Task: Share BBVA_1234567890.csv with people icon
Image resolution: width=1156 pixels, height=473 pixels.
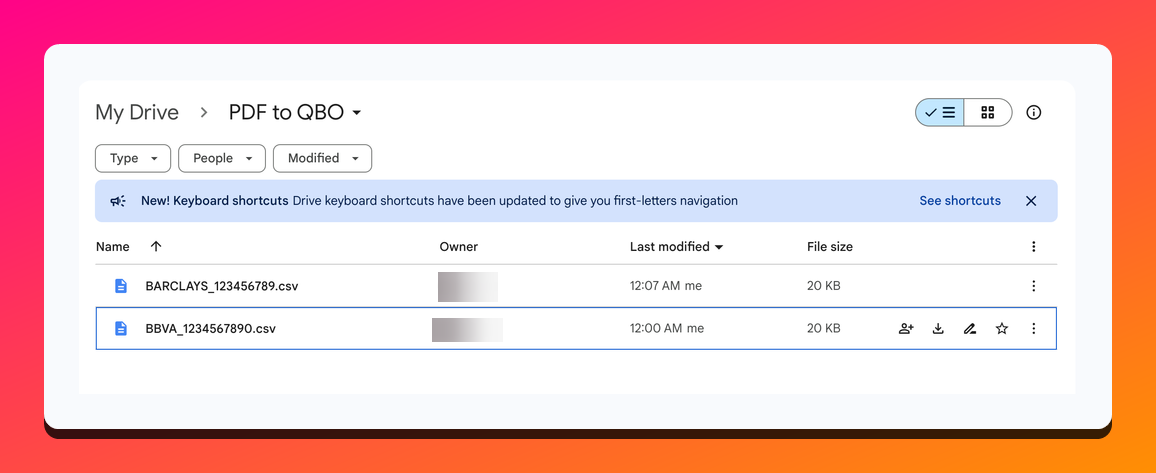Action: coord(906,329)
